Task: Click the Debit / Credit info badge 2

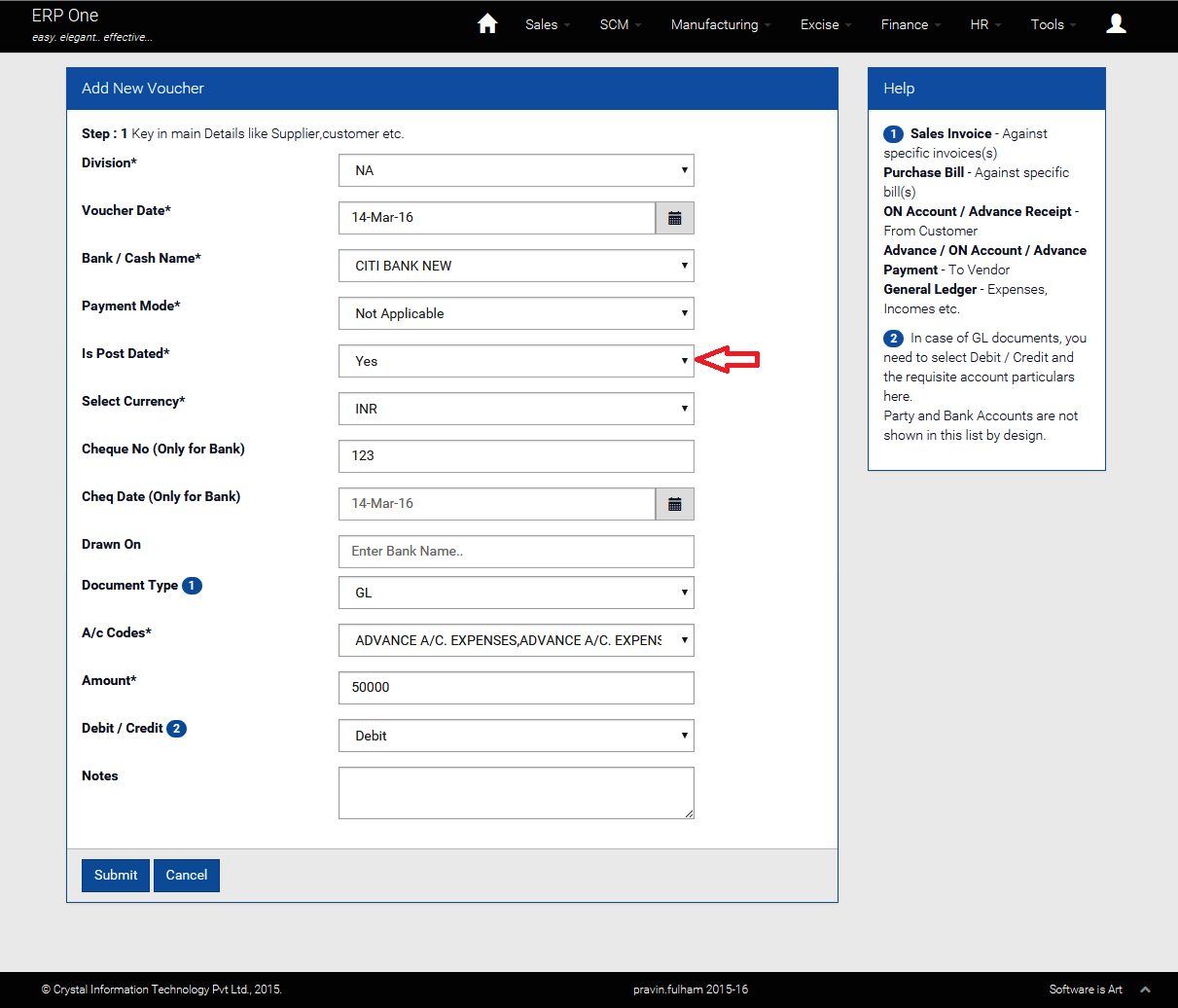Action: (176, 729)
